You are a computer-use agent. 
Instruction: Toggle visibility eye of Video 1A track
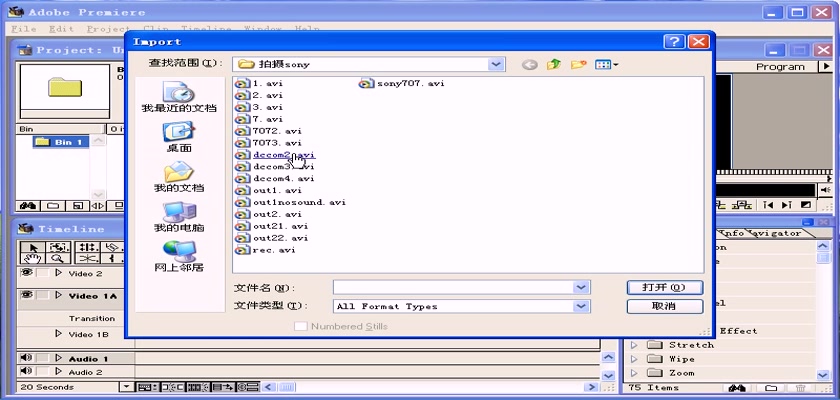26,295
